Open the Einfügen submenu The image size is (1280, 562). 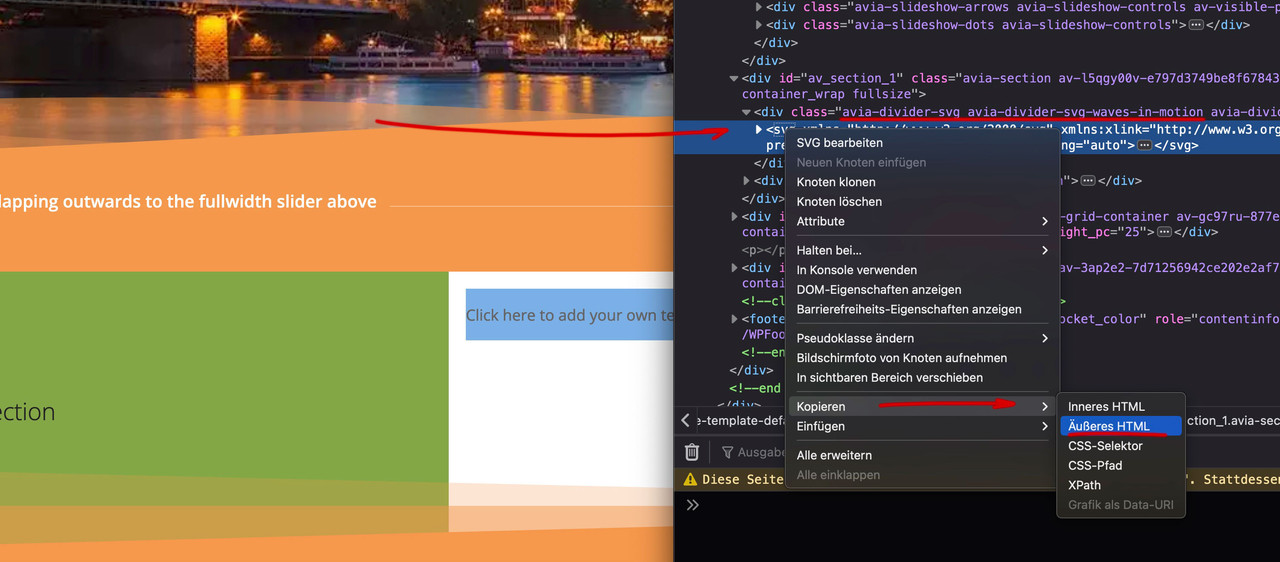pyautogui.click(x=922, y=426)
